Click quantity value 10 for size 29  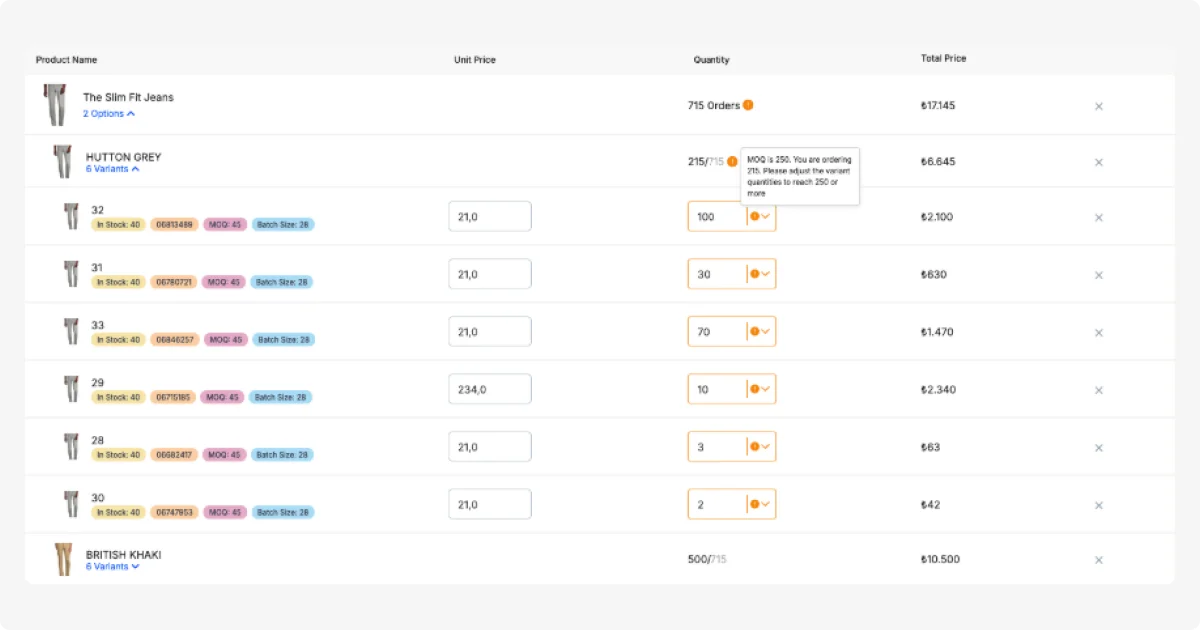pyautogui.click(x=703, y=389)
